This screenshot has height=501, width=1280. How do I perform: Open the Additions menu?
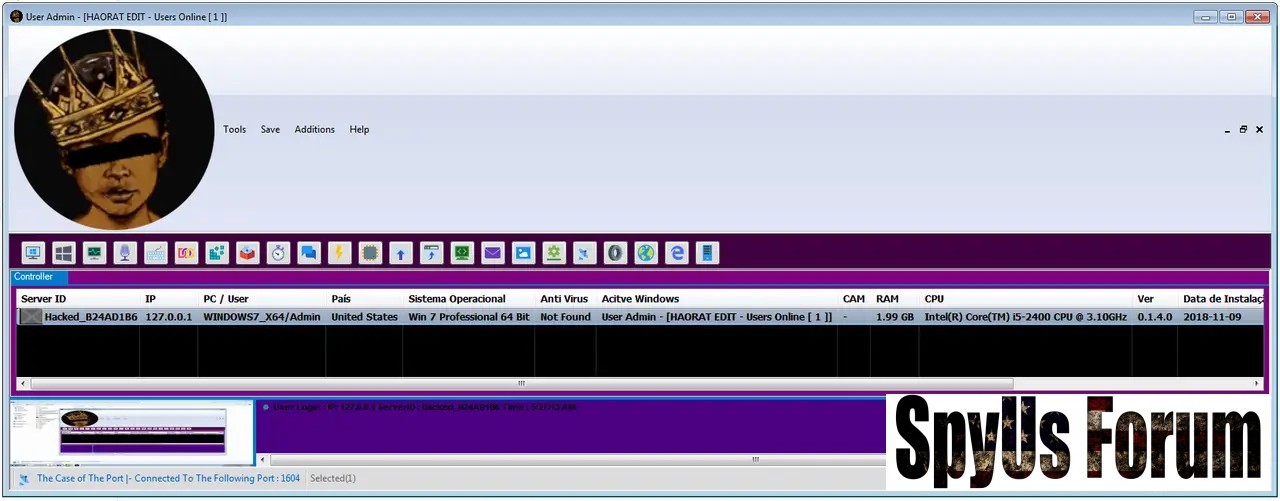[x=314, y=129]
